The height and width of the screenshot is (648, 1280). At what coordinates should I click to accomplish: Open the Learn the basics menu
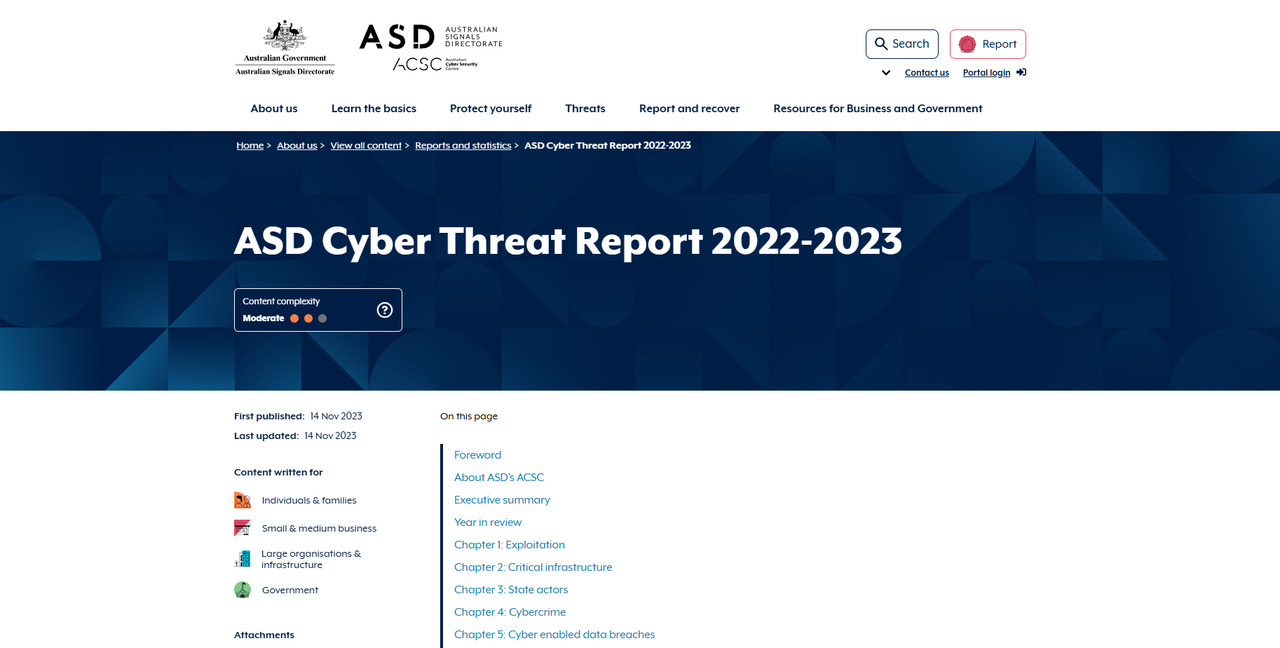pos(374,108)
